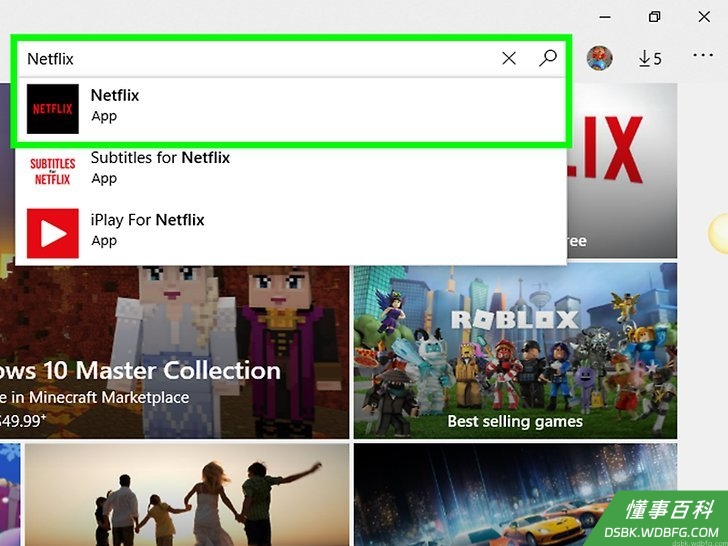
Task: Restore down the Store window
Action: click(x=655, y=17)
